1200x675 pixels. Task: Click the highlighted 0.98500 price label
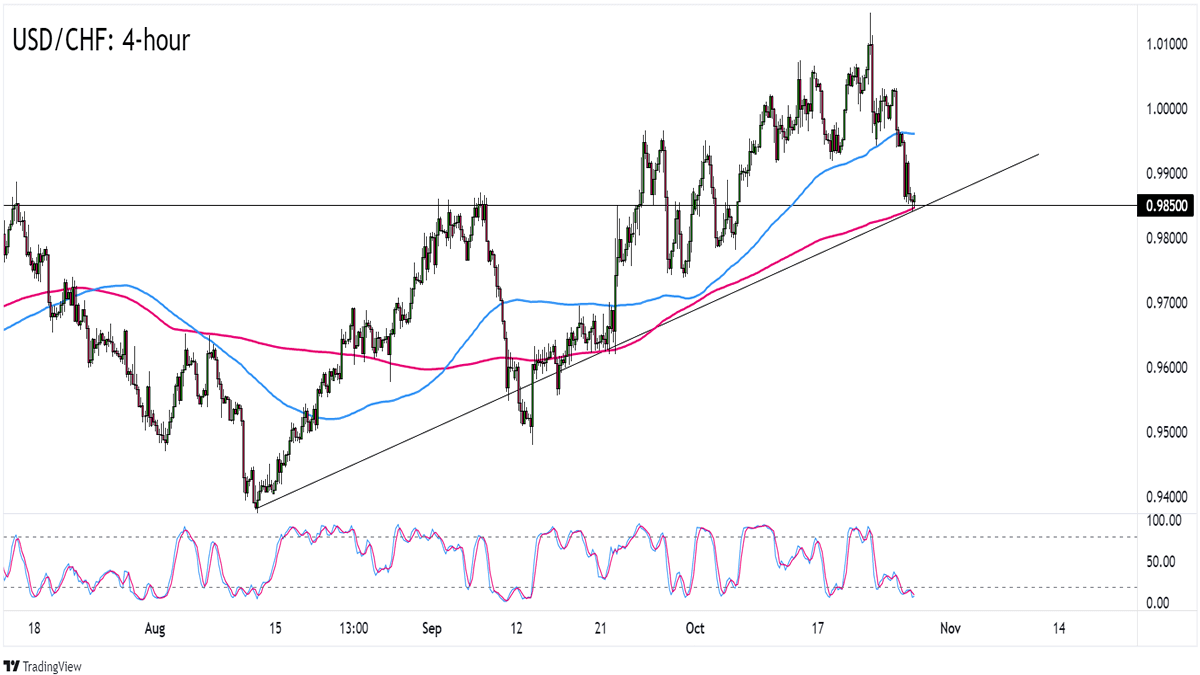[x=1165, y=206]
